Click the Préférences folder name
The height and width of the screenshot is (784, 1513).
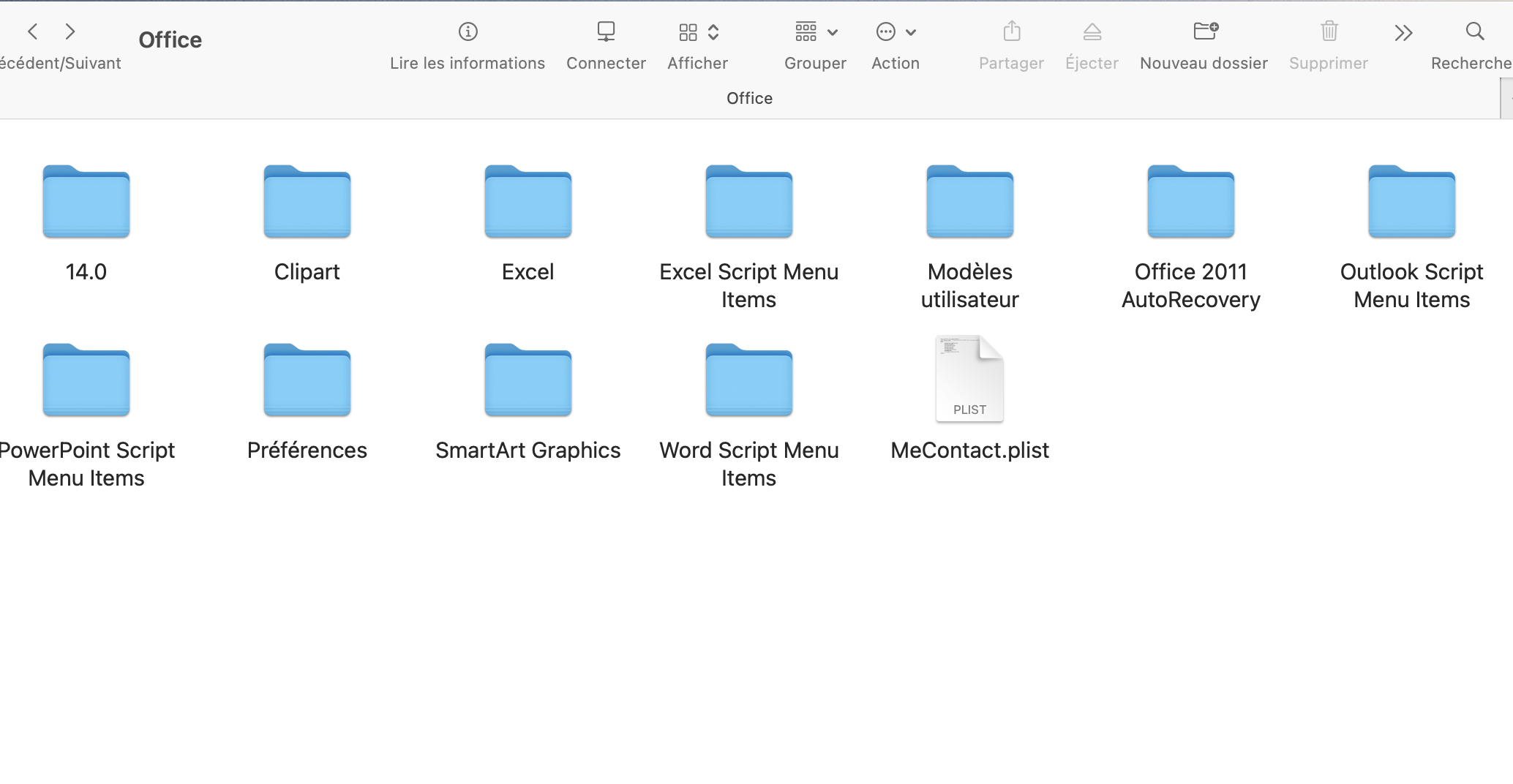(307, 451)
